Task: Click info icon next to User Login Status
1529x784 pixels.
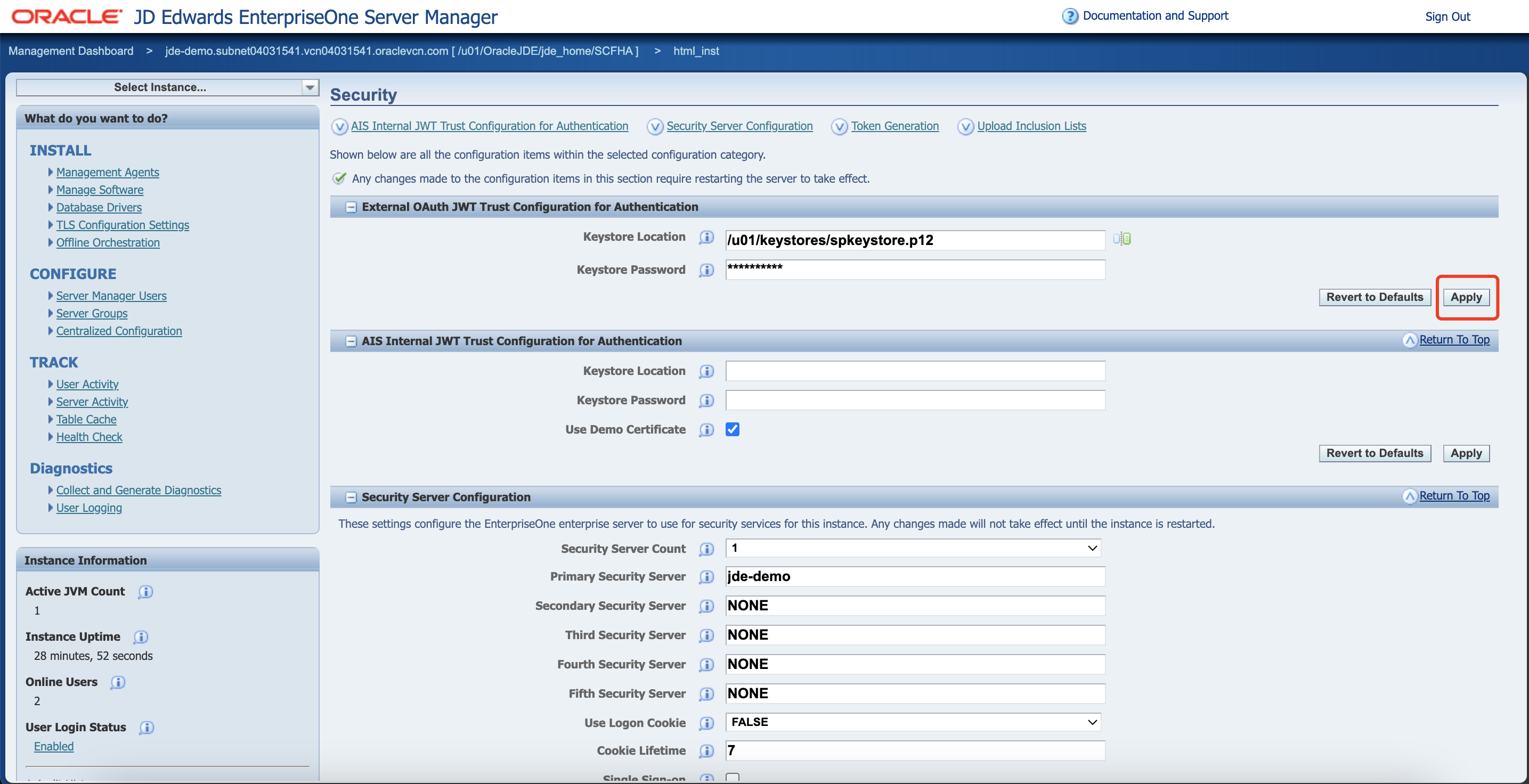Action: click(x=146, y=728)
